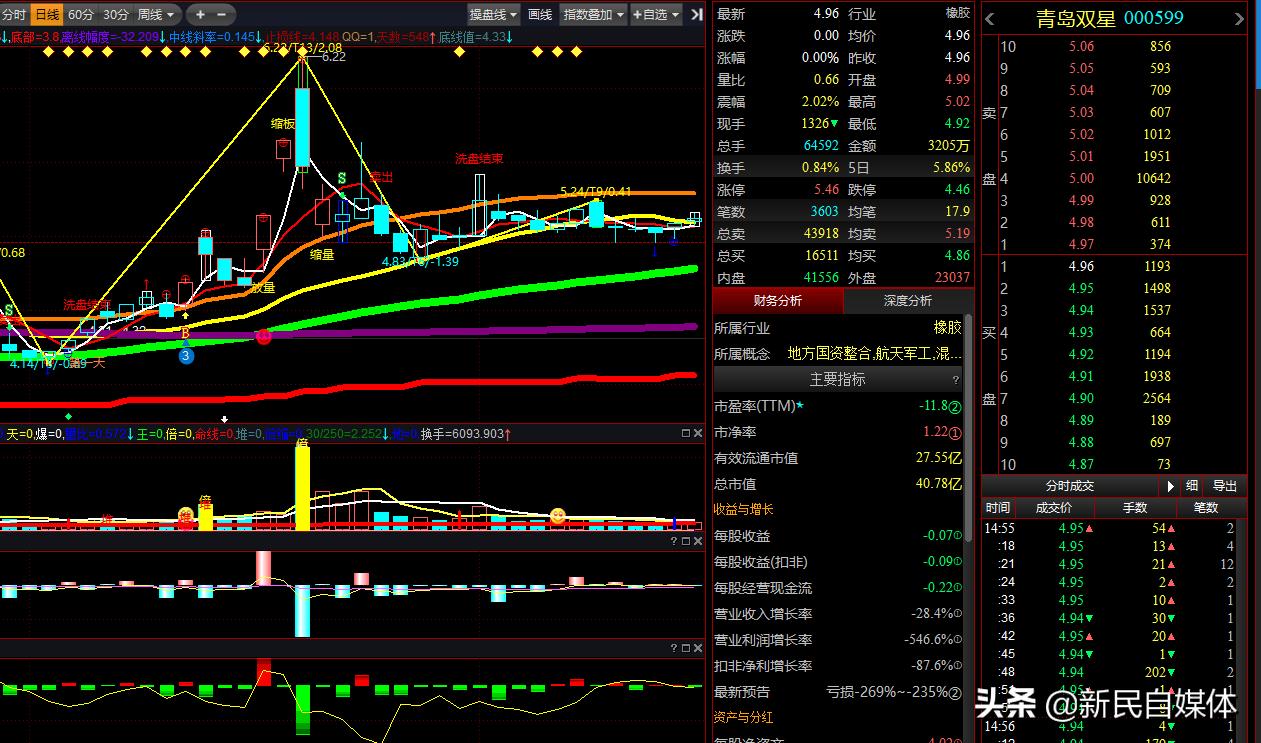Click the 手数 column header
Screen dimensions: 1261x743
(x=1135, y=508)
